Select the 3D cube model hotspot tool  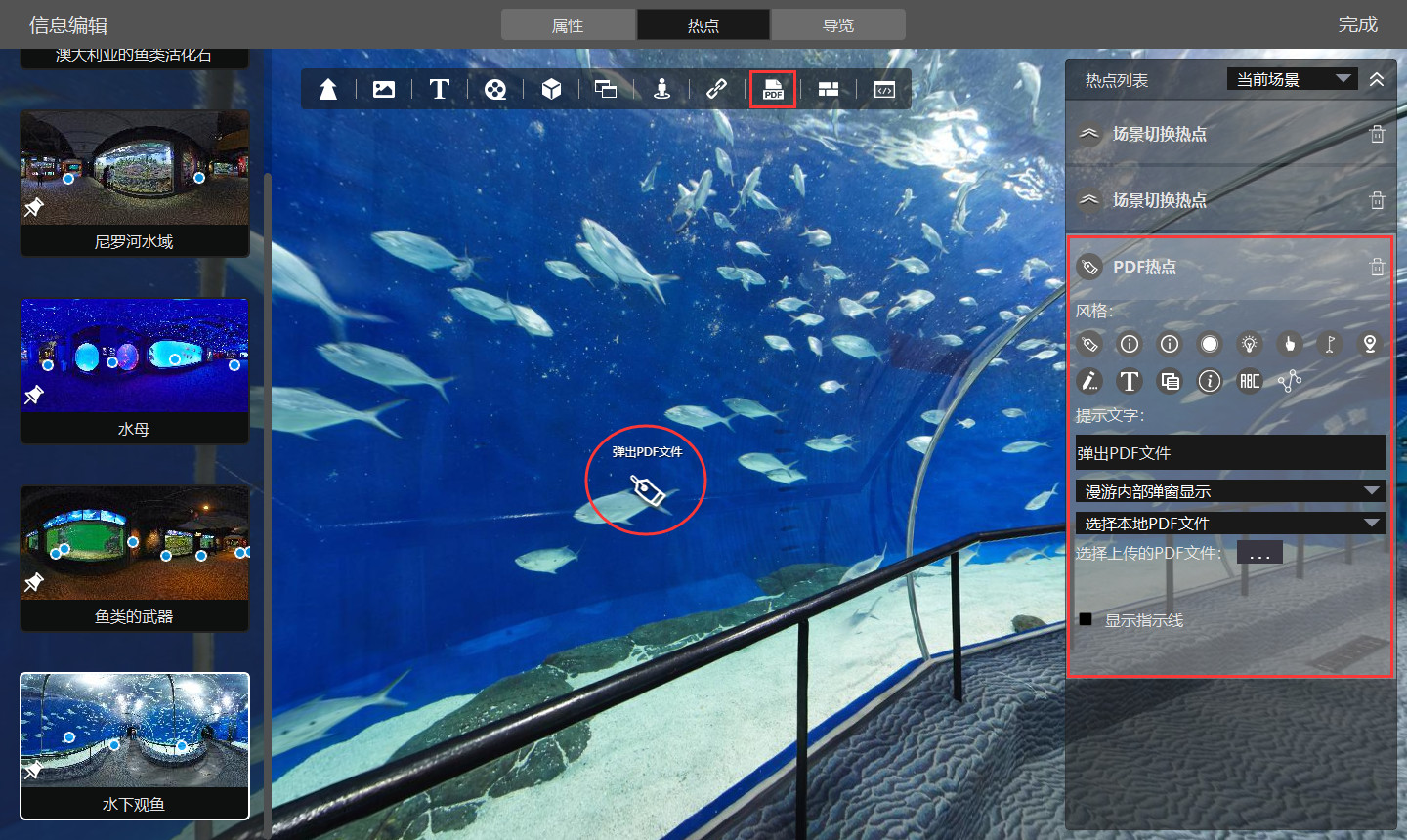pos(551,89)
